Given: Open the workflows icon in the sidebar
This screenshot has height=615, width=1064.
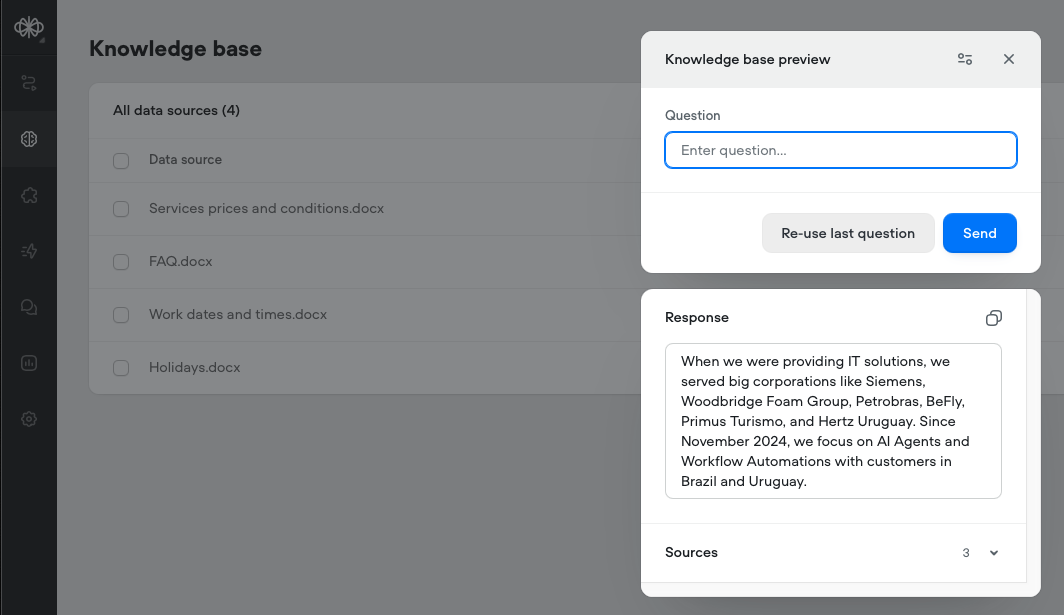Looking at the screenshot, I should coord(29,82).
